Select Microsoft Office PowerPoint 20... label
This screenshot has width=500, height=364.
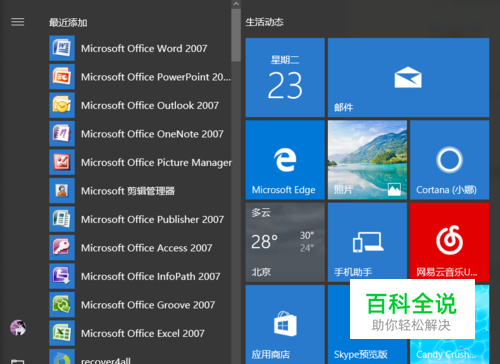[x=156, y=77]
